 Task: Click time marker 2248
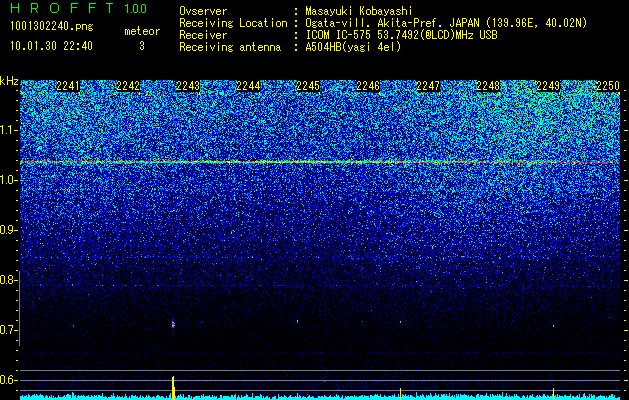tap(488, 86)
